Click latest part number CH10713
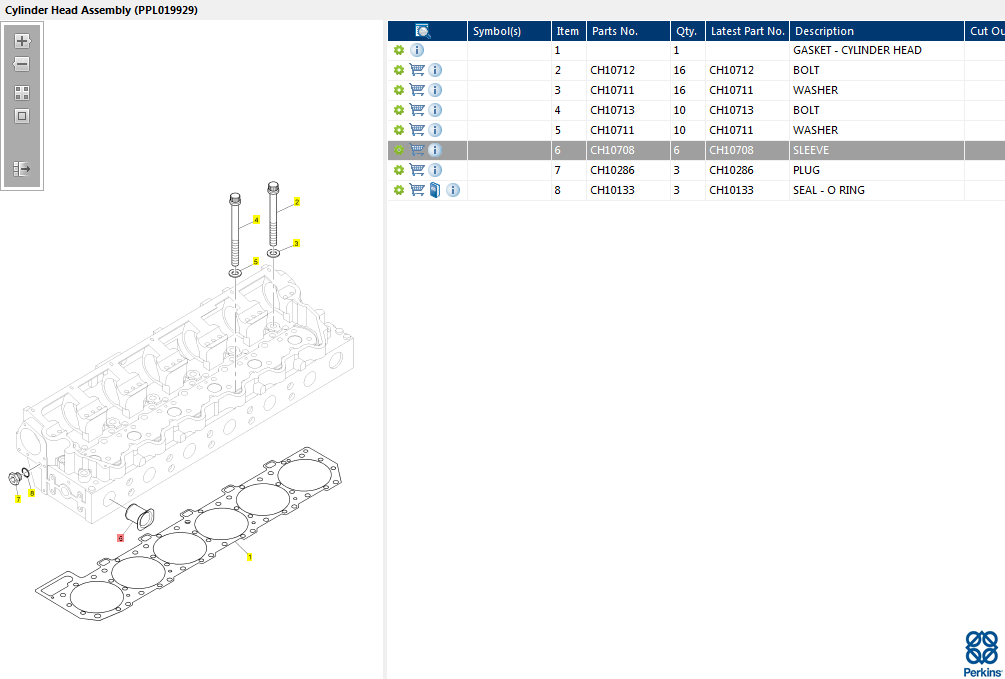1005x679 pixels. tap(731, 110)
